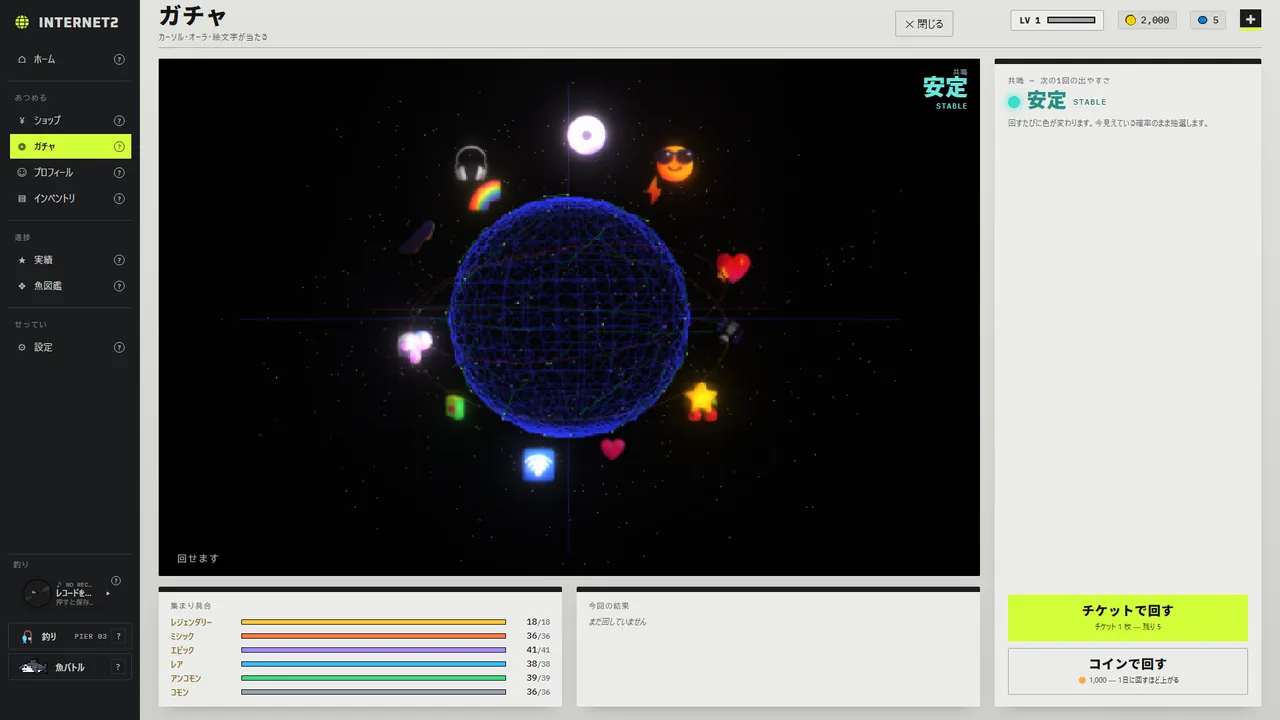The height and width of the screenshot is (720, 1280).
Task: Spin gacha with チケットで回す button
Action: (1128, 618)
